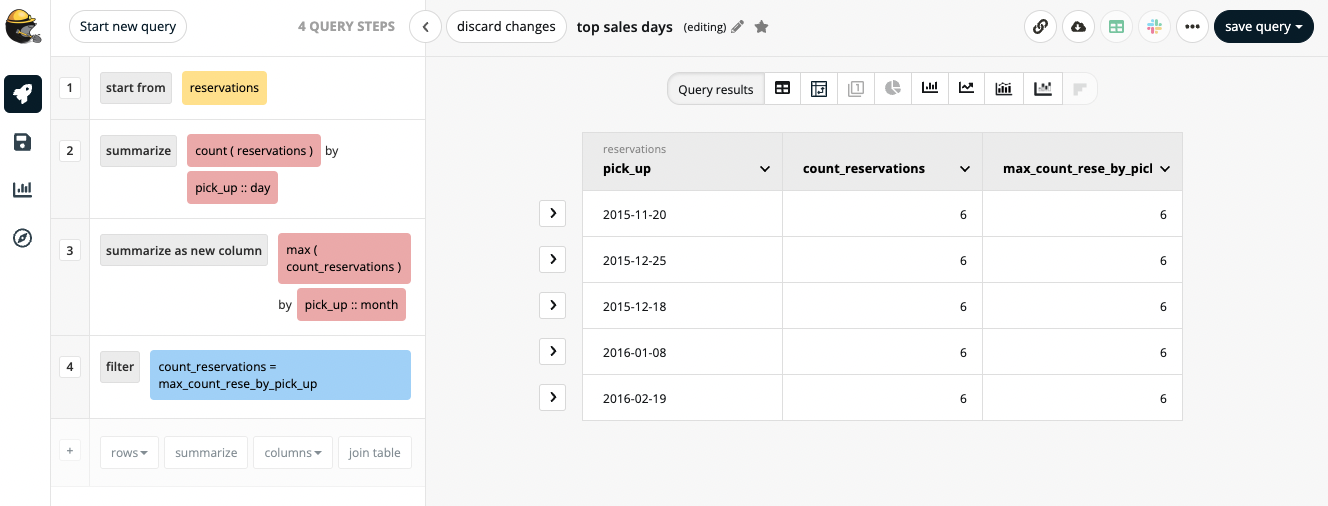Click the top sales days title
The height and width of the screenshot is (506, 1328).
pos(625,27)
